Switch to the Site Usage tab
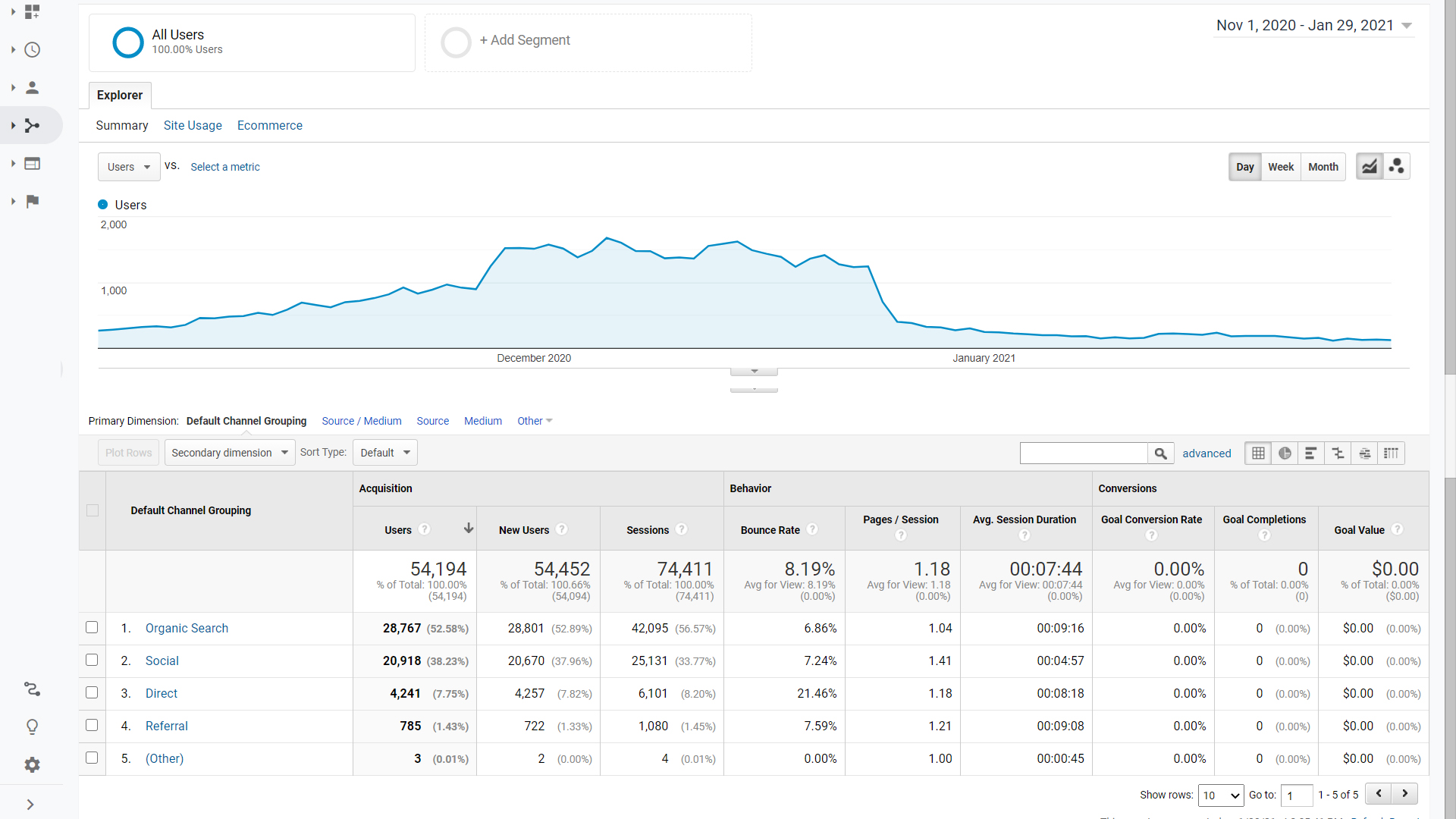The image size is (1456, 819). point(193,126)
